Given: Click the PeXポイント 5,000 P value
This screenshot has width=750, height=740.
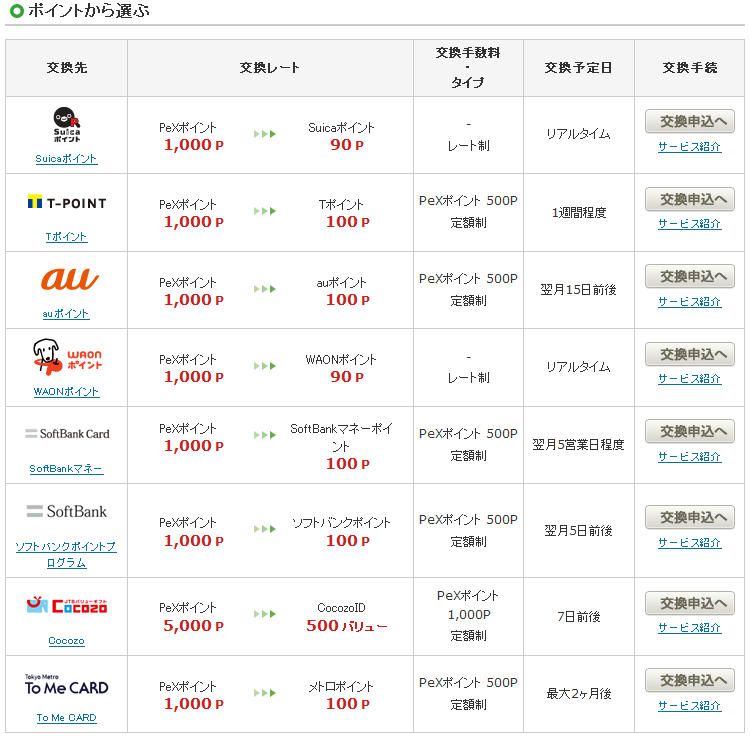Looking at the screenshot, I should pos(193,625).
